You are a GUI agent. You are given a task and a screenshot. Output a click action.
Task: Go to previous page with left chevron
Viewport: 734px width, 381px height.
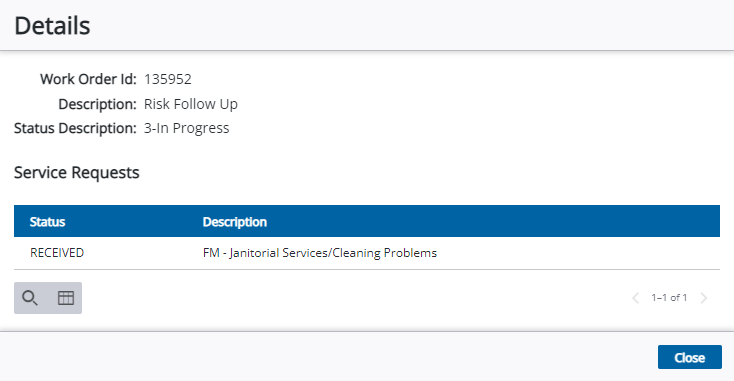click(635, 298)
